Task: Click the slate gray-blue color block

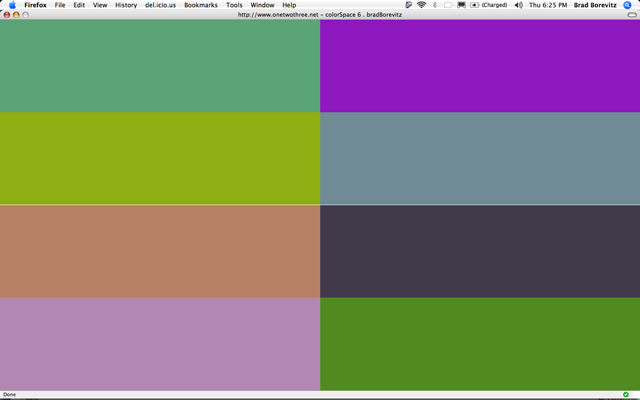Action: point(480,158)
